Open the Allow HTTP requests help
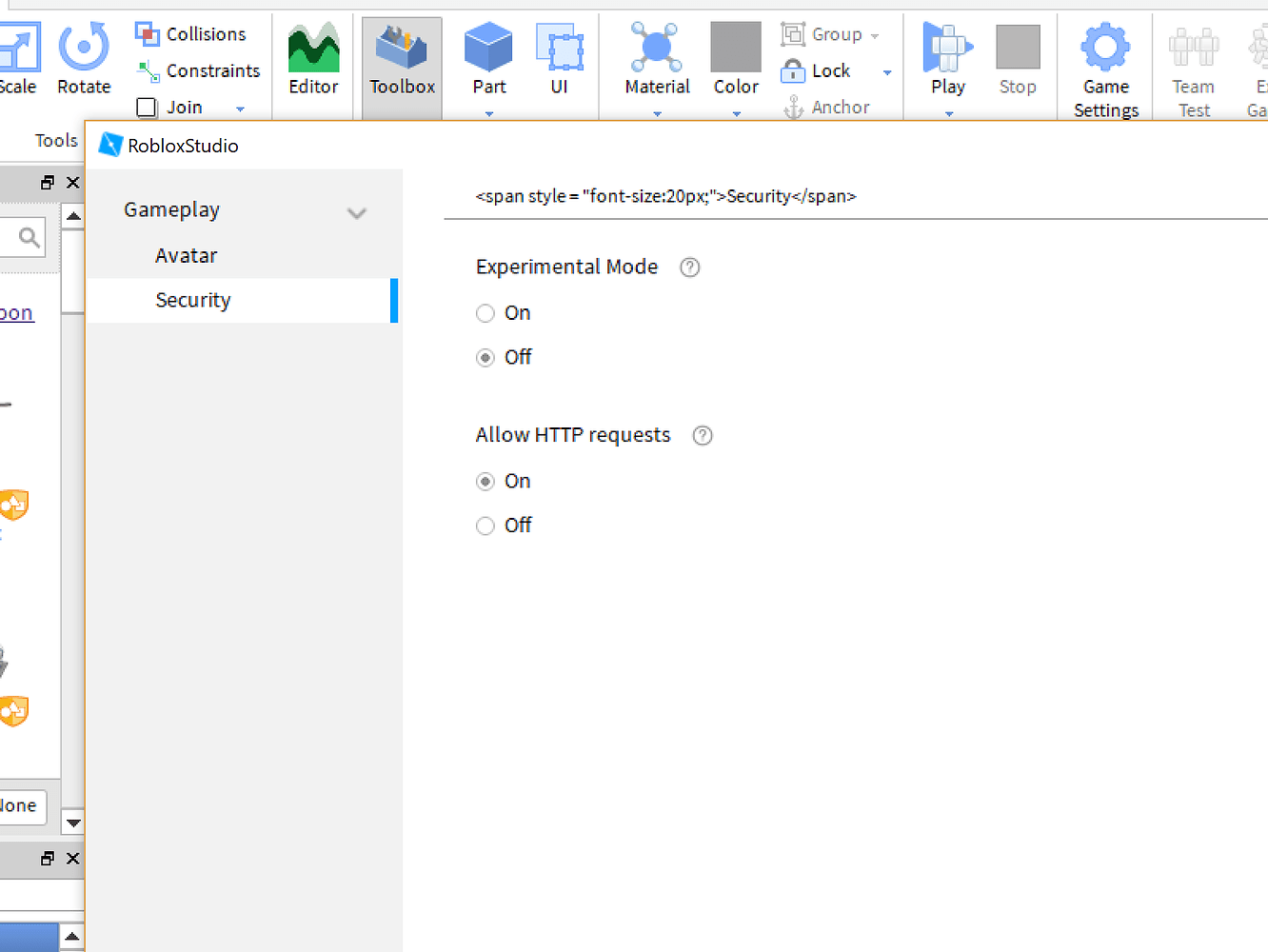 (702, 435)
